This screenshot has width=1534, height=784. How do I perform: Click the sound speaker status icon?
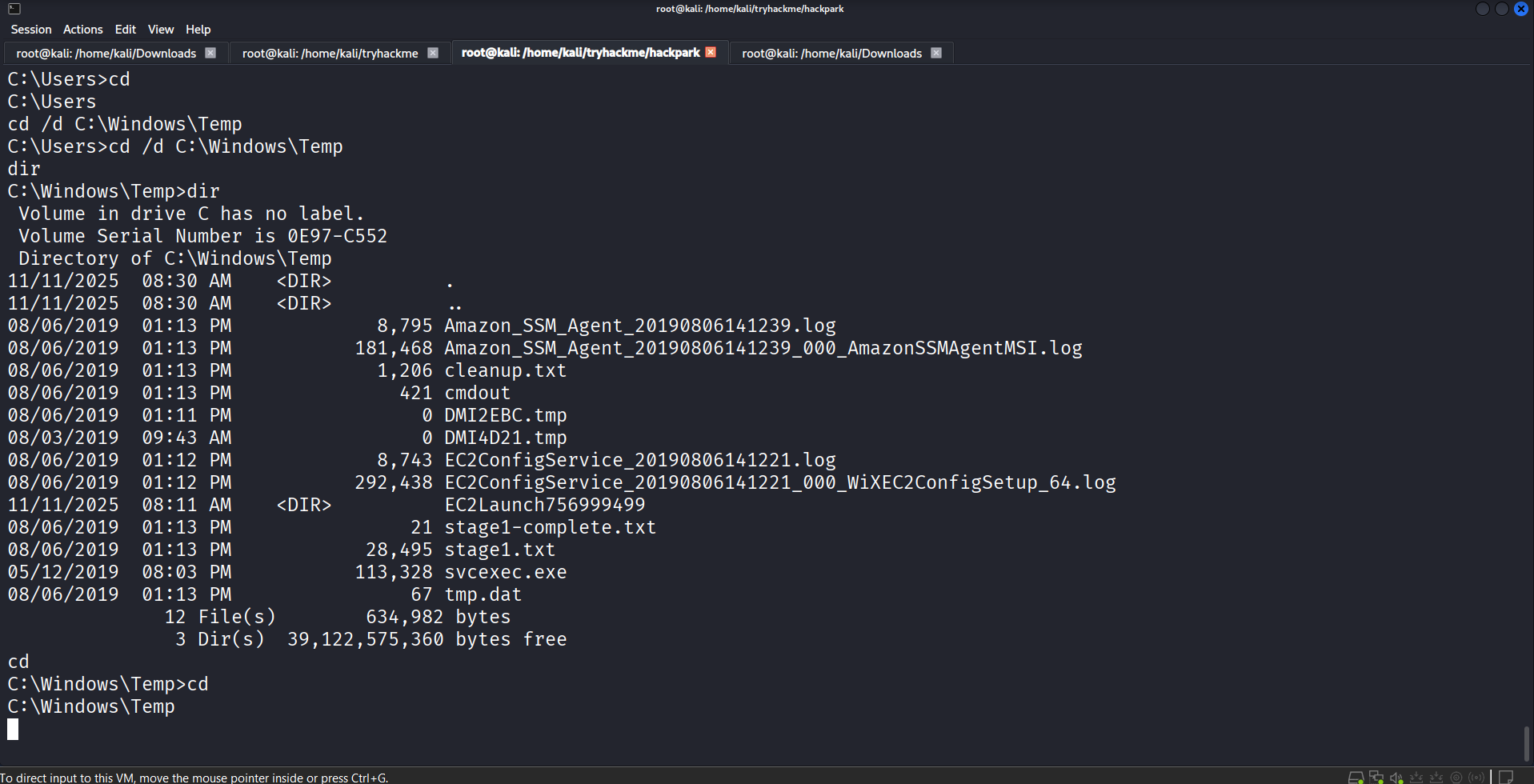(x=1396, y=778)
